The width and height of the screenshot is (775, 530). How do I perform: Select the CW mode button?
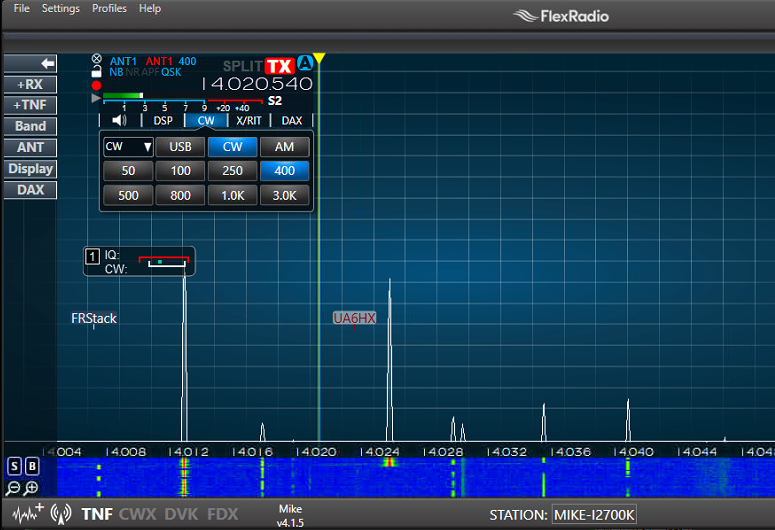[232, 147]
